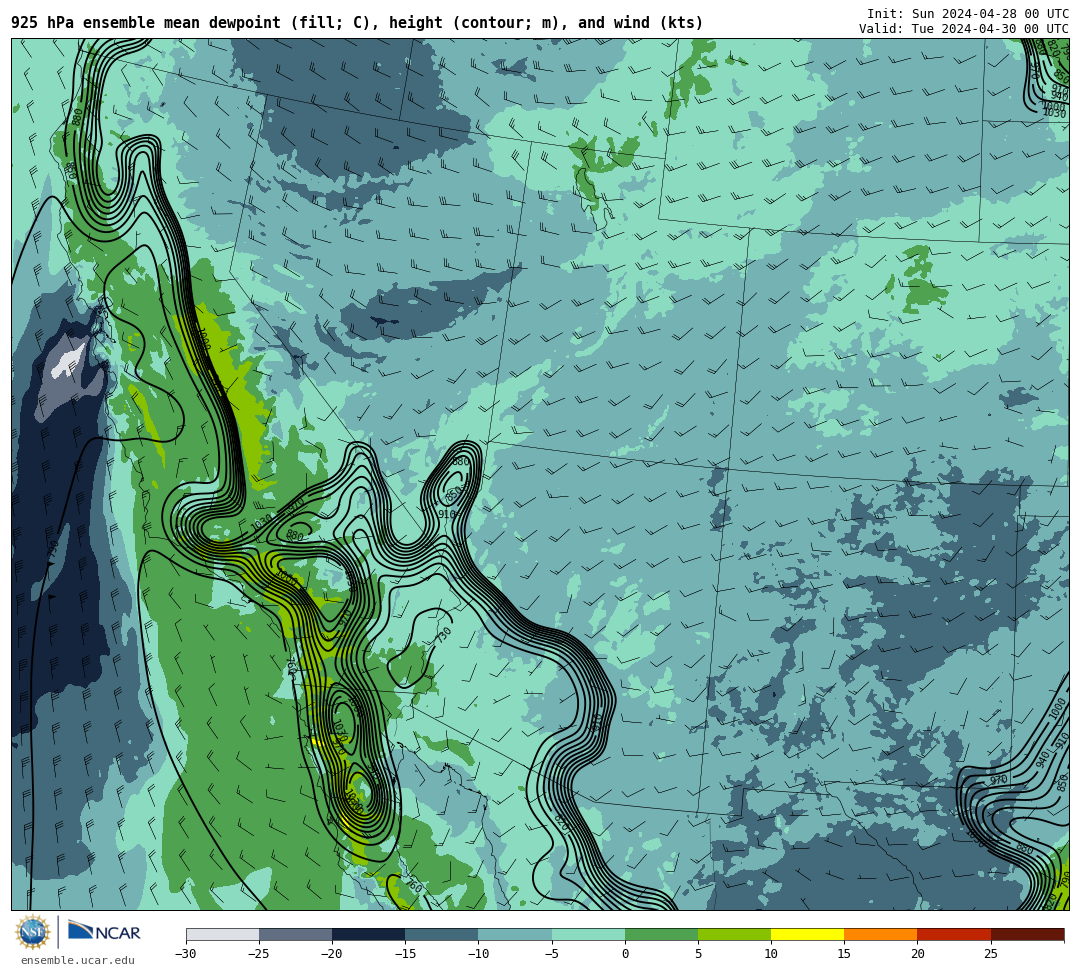Click the 10 to 15 yellow colorbar segment
Screen dimensions: 1080x973
click(x=807, y=934)
